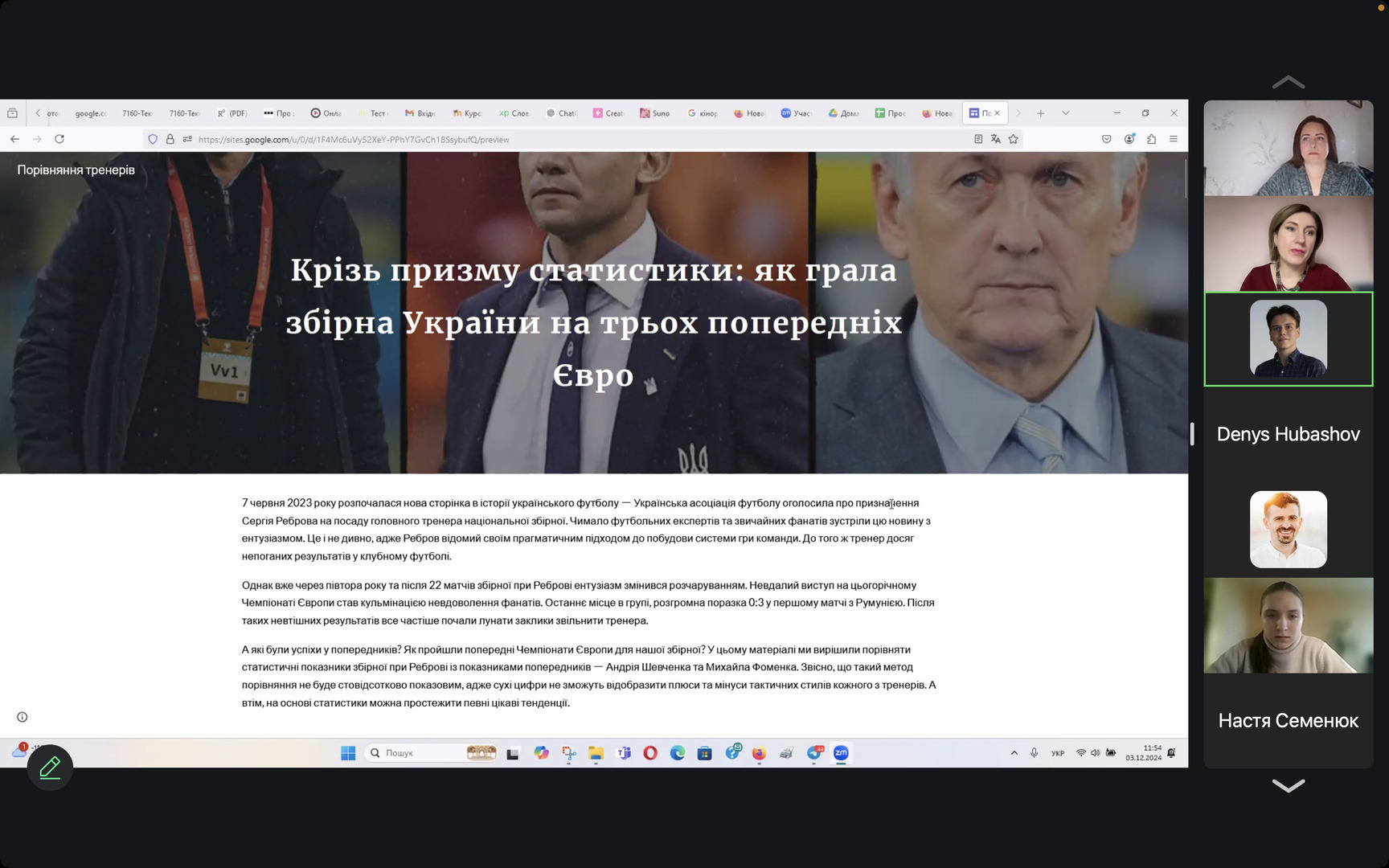Open Reader View from address bar

pos(978,139)
